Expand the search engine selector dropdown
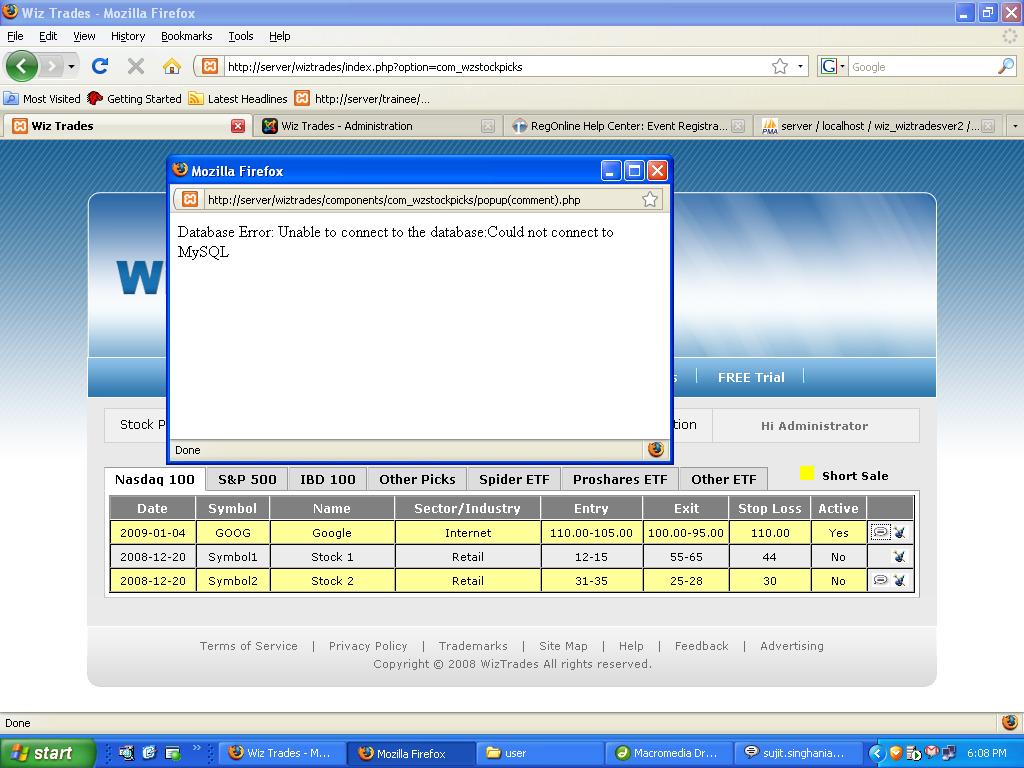 click(x=833, y=66)
